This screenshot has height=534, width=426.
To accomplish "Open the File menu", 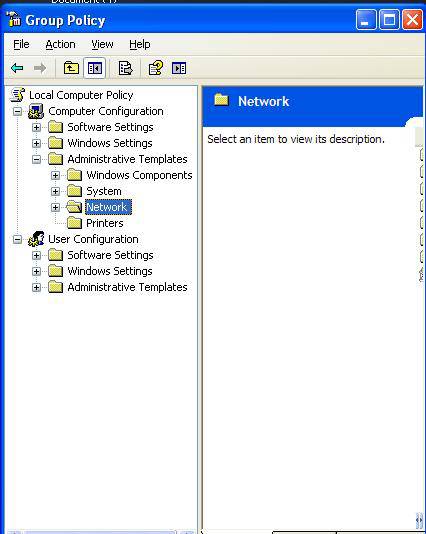I will pyautogui.click(x=21, y=44).
